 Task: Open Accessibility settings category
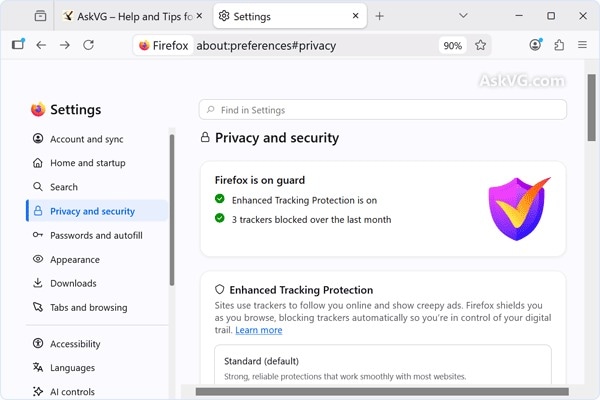97,344
